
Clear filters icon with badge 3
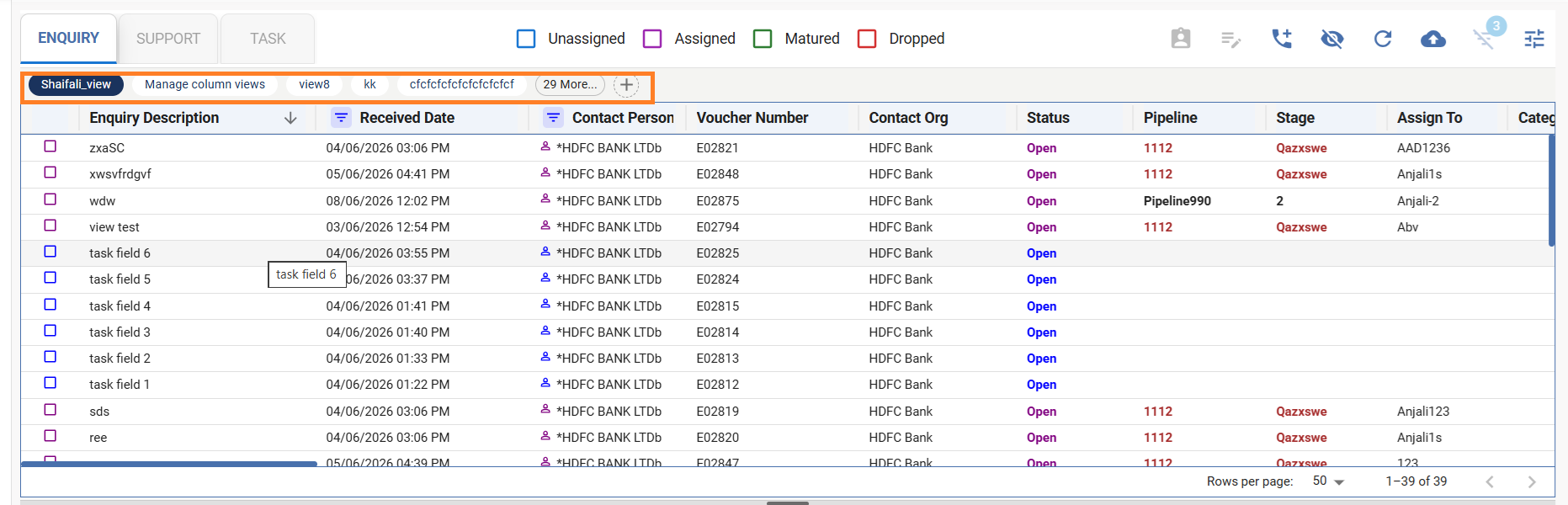tap(1485, 37)
